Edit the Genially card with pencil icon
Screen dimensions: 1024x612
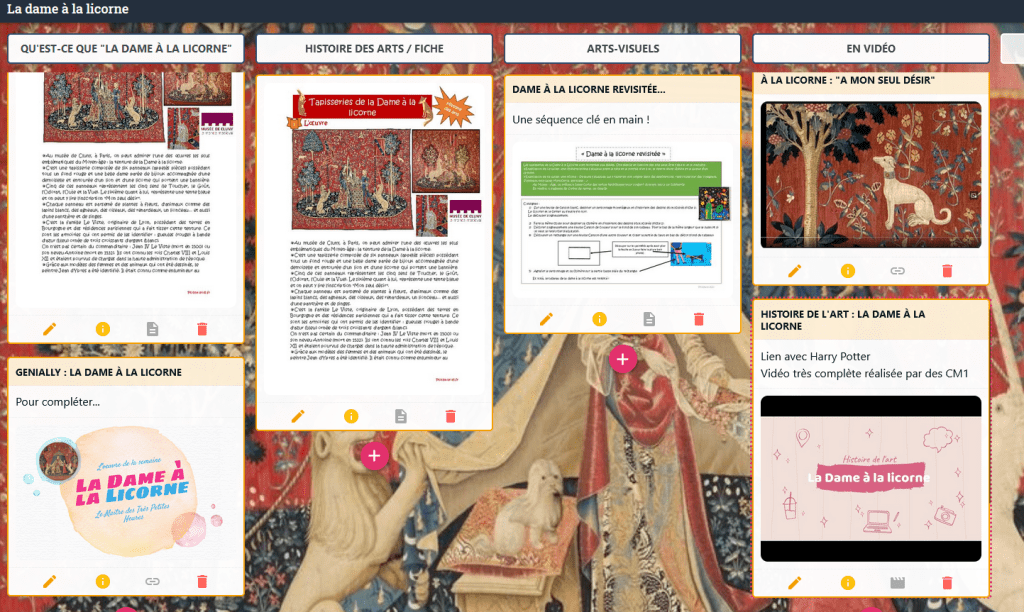[50, 581]
